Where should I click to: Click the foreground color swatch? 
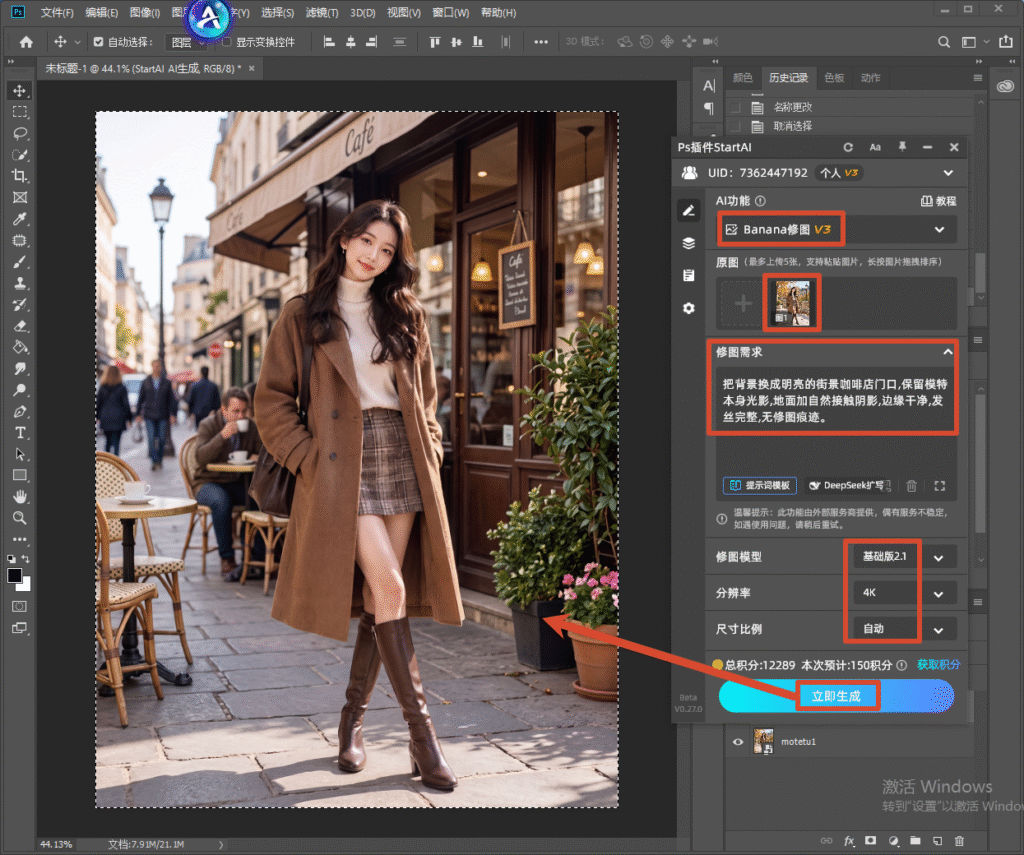pyautogui.click(x=14, y=575)
